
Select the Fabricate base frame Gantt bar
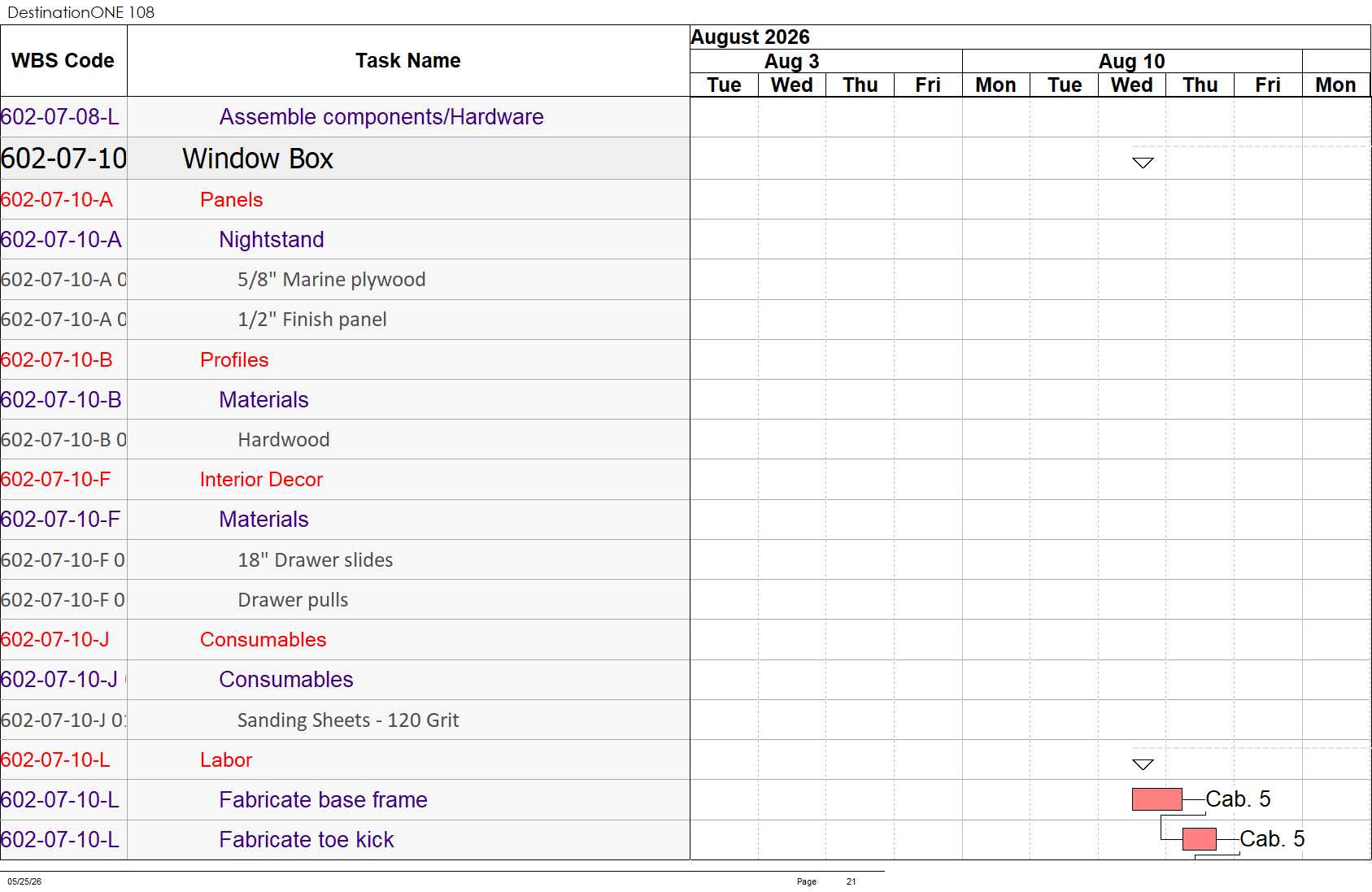click(x=1156, y=799)
